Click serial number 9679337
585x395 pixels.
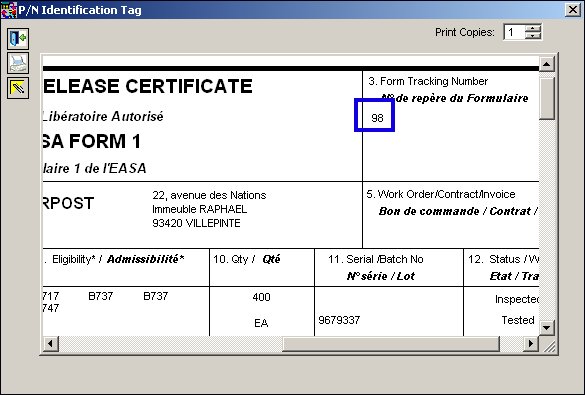(339, 320)
